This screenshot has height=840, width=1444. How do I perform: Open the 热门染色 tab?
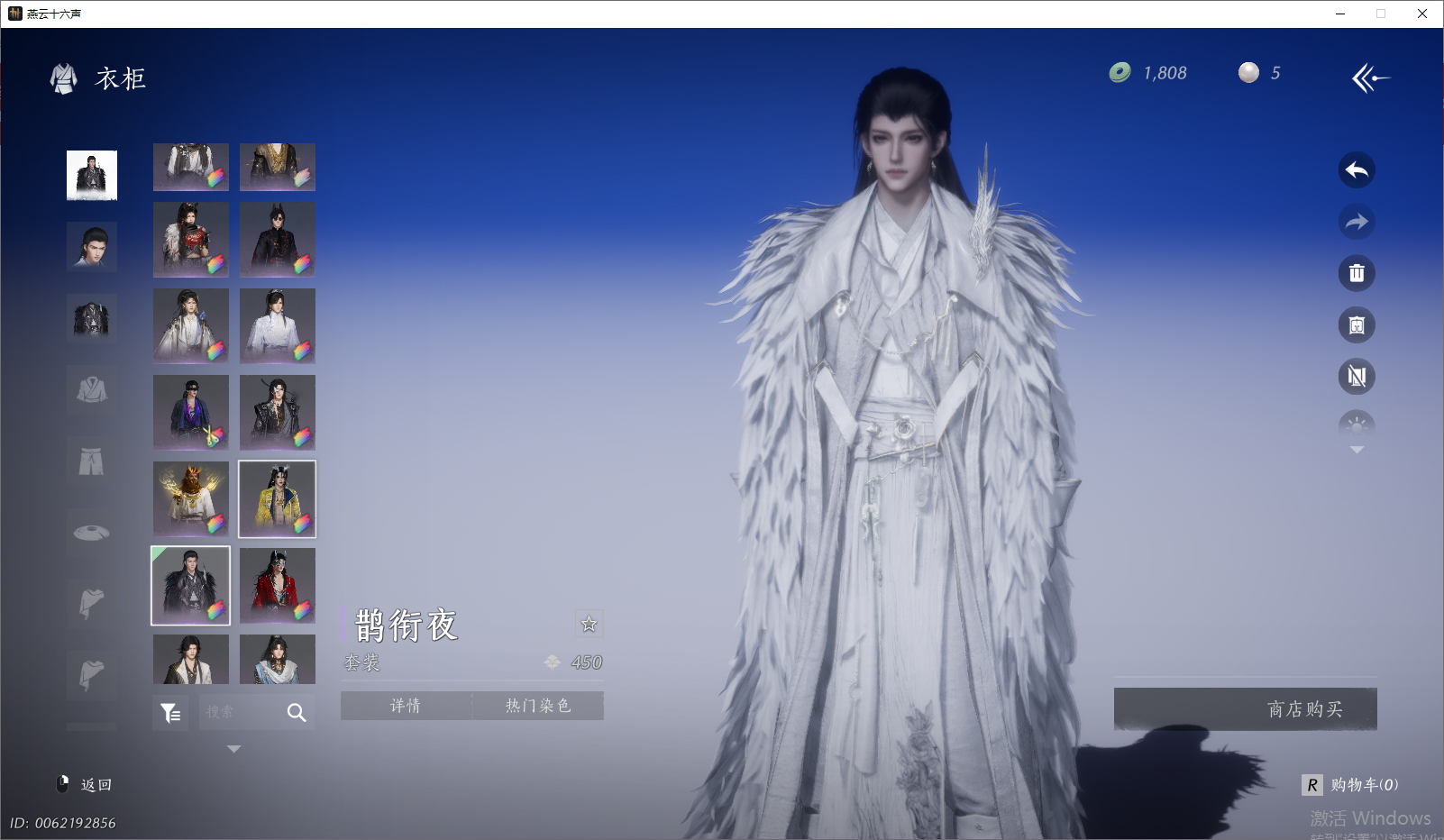[x=538, y=706]
